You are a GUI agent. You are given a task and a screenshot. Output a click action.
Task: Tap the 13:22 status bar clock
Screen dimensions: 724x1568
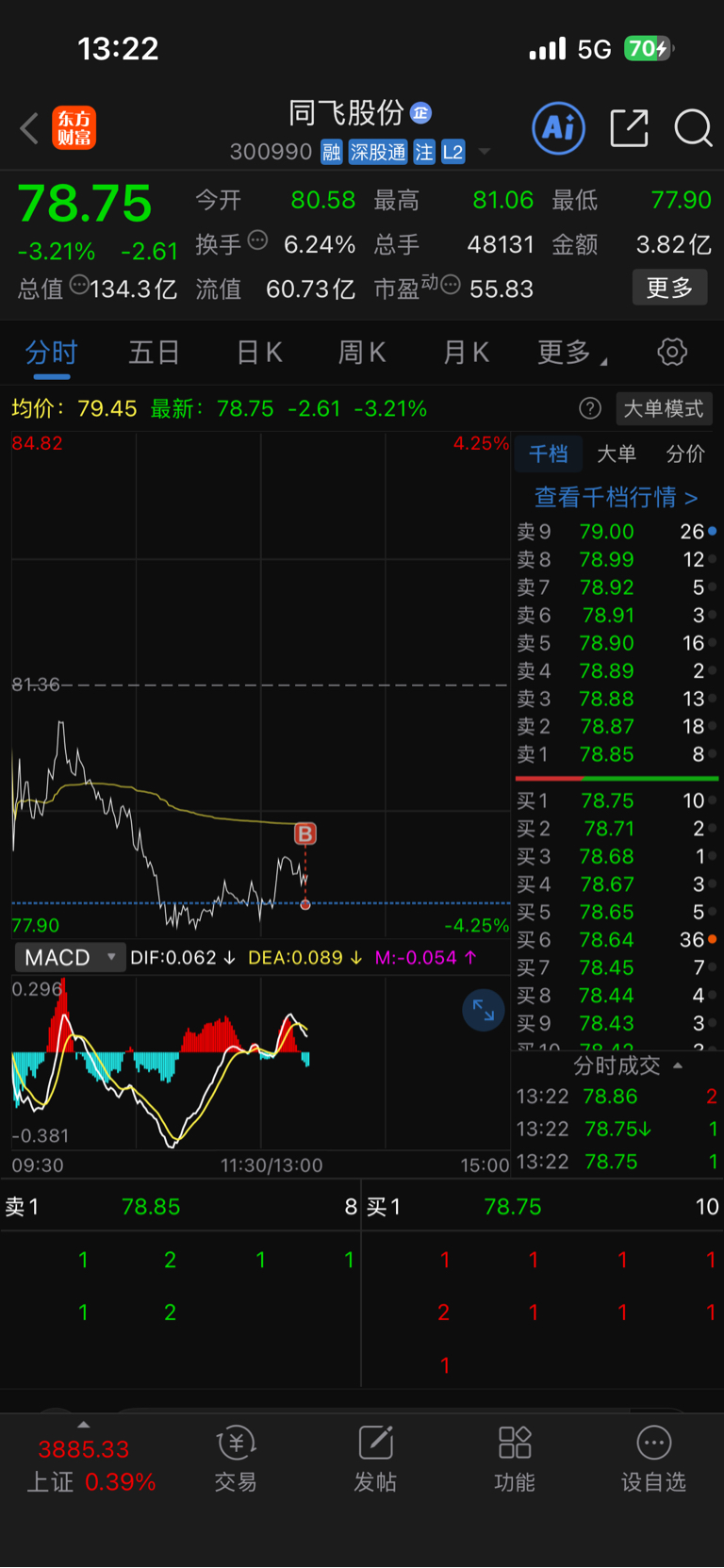[x=118, y=49]
